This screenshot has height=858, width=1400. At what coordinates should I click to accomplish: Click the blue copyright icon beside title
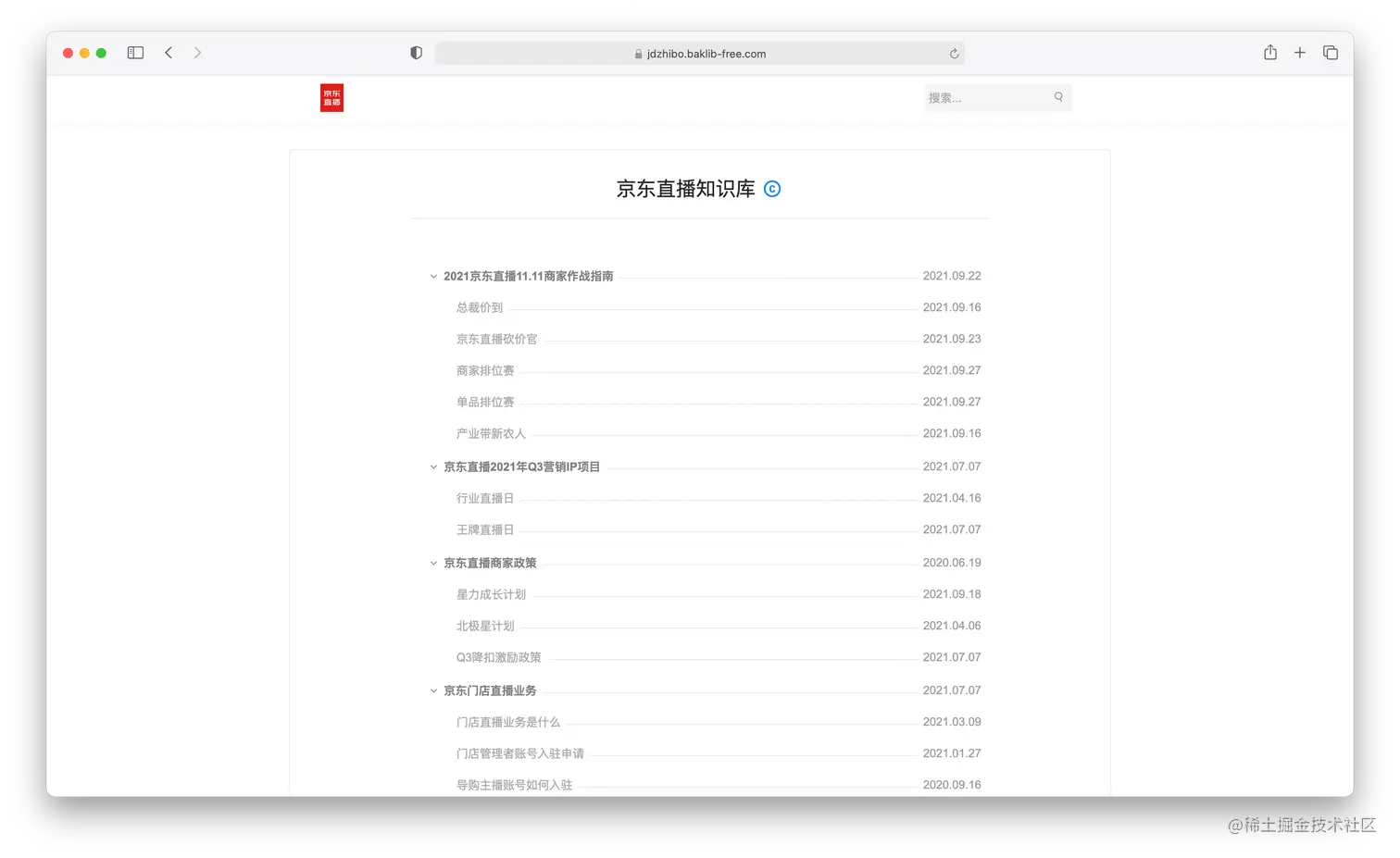(772, 189)
